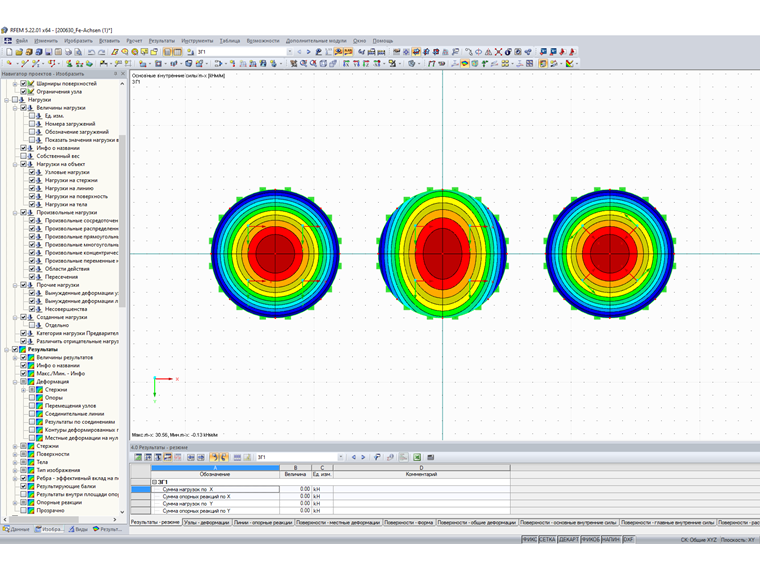Click the view in X direction icon
Viewport: 760px width, 570px height.
[346, 63]
